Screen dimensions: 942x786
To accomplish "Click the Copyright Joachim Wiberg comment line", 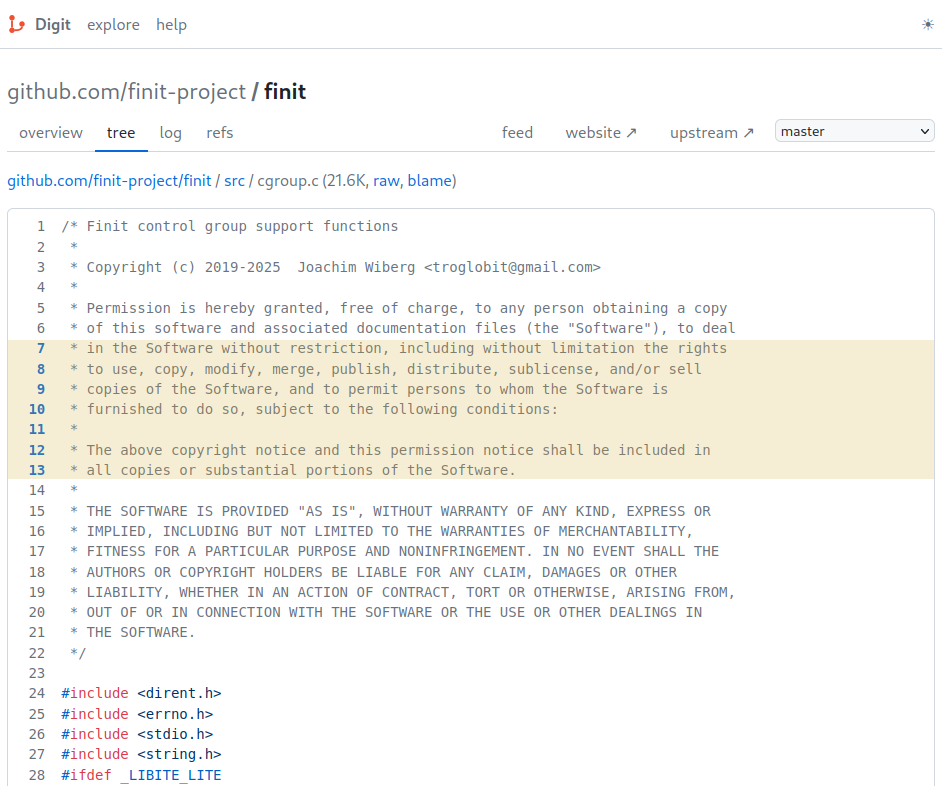I will point(335,267).
